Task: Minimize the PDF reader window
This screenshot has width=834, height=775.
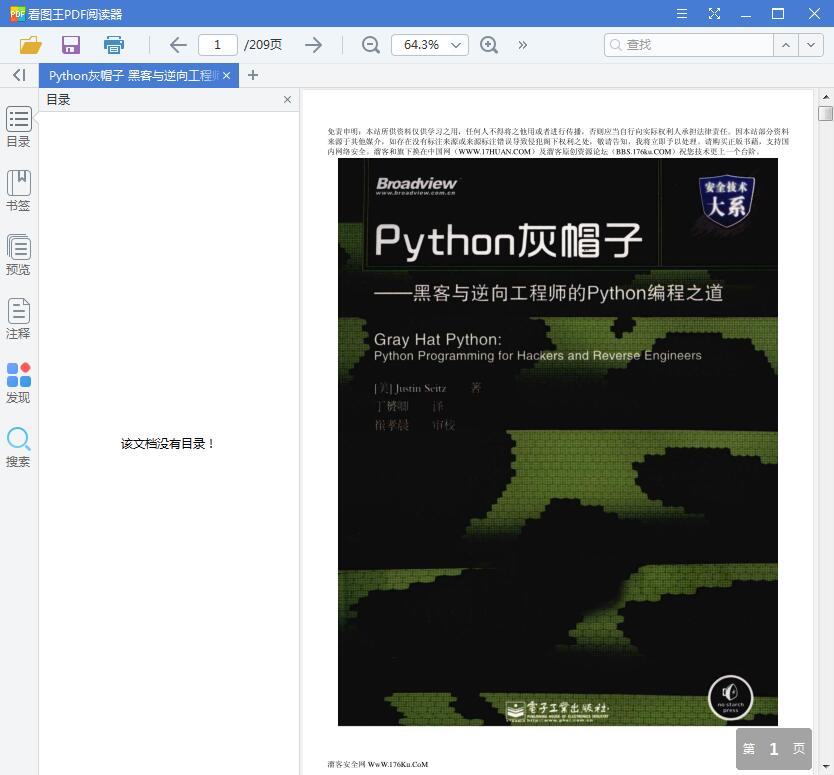Action: tap(746, 14)
